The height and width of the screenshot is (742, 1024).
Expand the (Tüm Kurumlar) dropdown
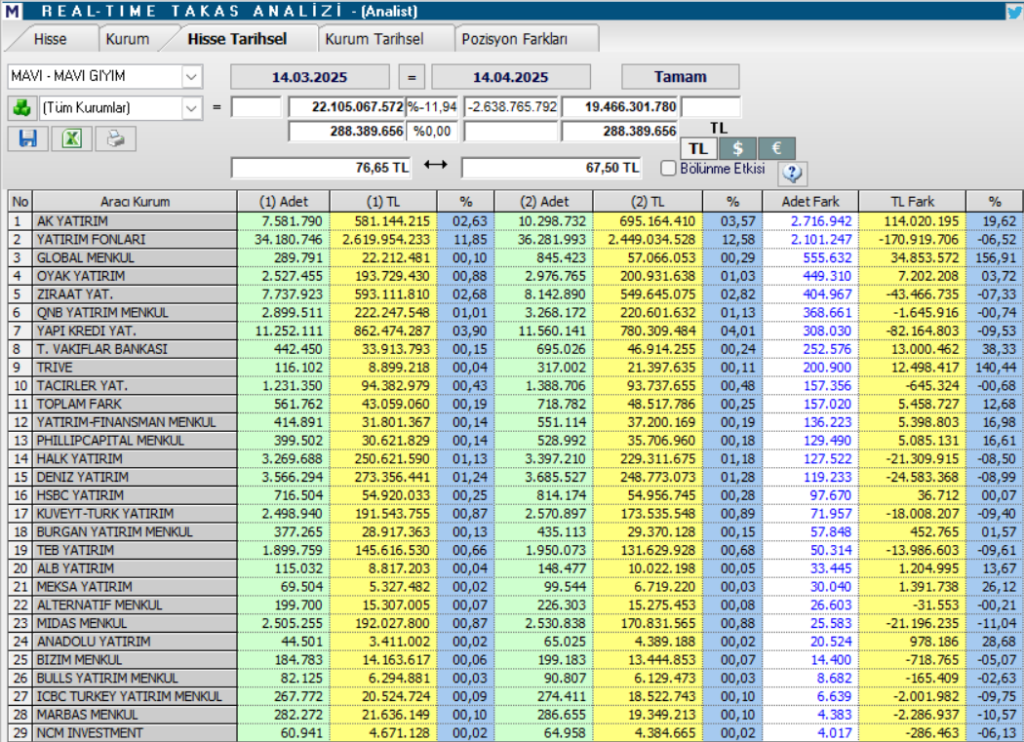point(191,107)
